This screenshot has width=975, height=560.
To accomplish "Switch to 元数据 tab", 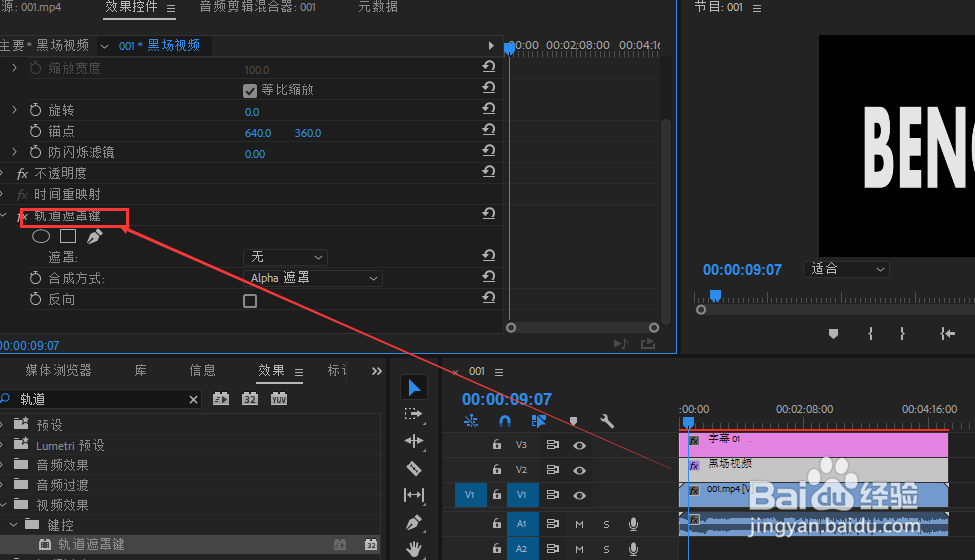I will pos(377,7).
